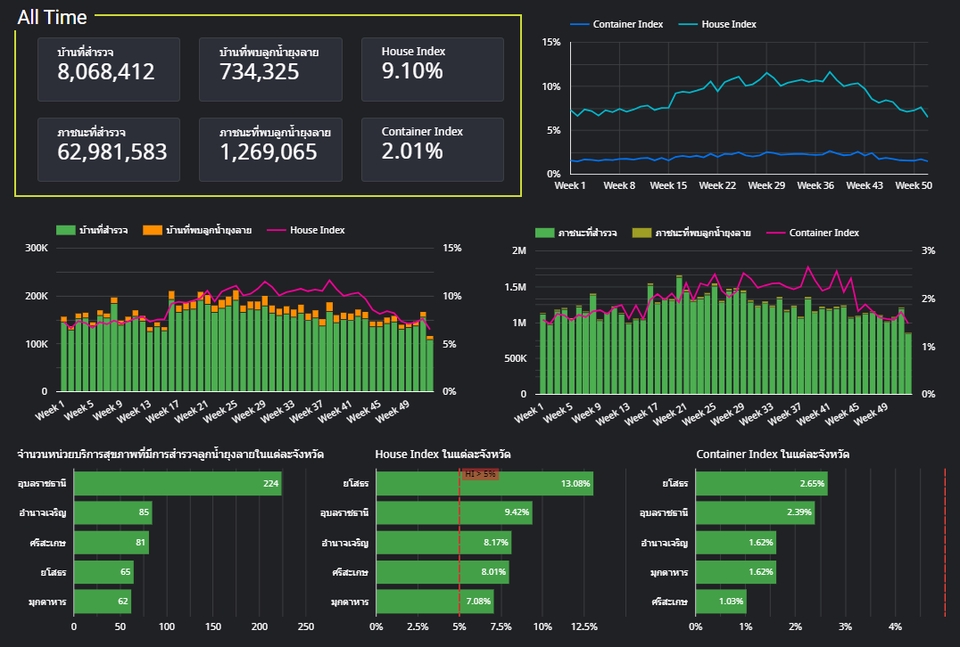Select อุบลราชธานี House Index bar 9.42%

pyautogui.click(x=454, y=512)
